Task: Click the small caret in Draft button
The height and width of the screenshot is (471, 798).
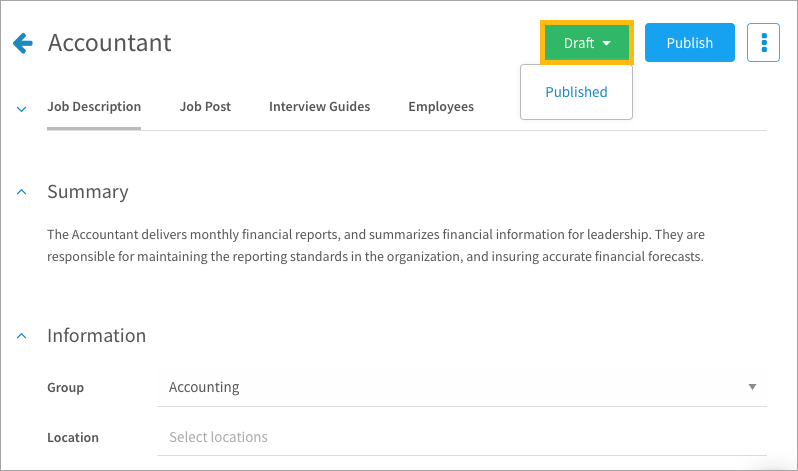Action: (x=606, y=43)
